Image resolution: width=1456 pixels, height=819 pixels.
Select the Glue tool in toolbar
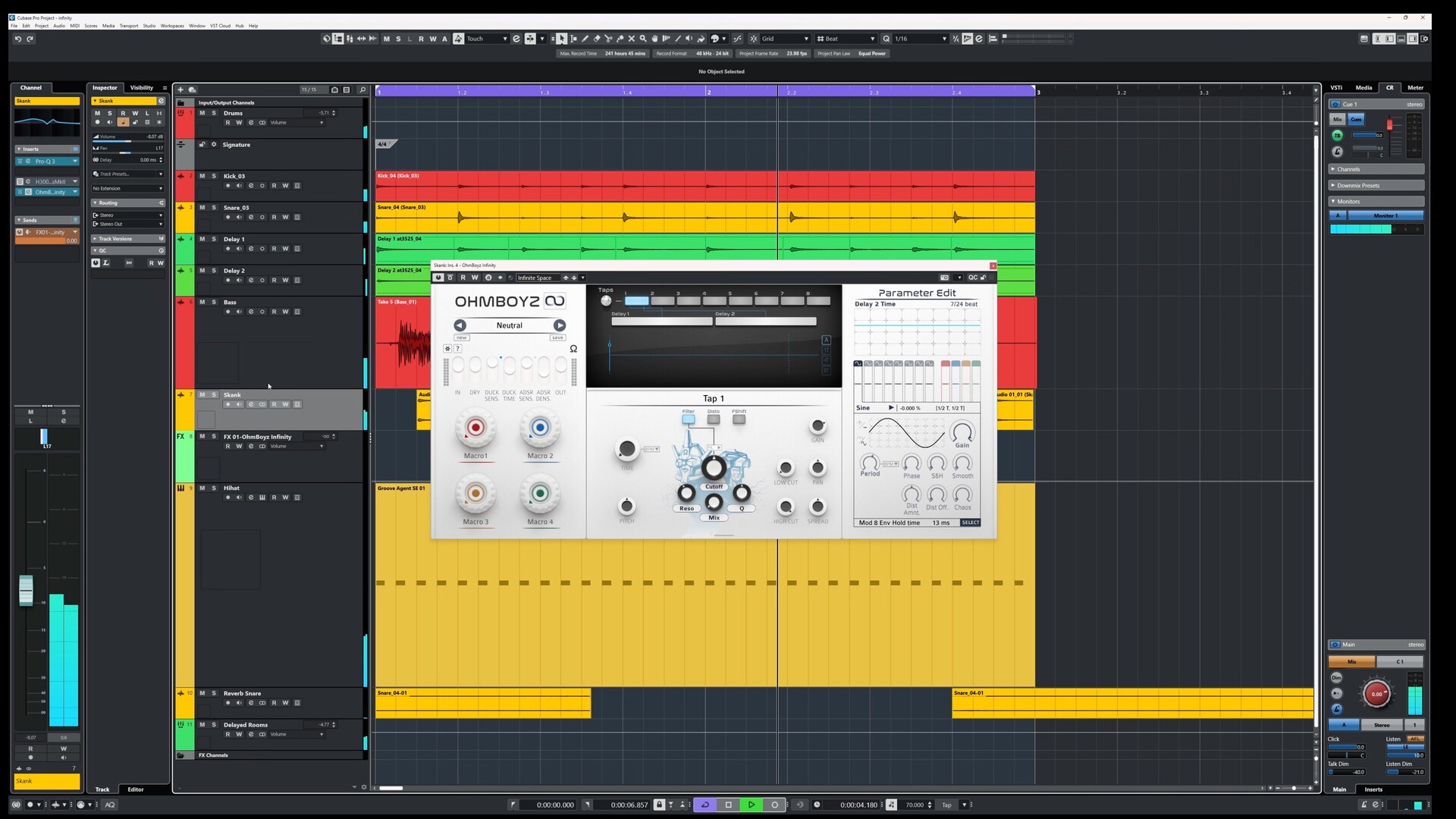[620, 39]
